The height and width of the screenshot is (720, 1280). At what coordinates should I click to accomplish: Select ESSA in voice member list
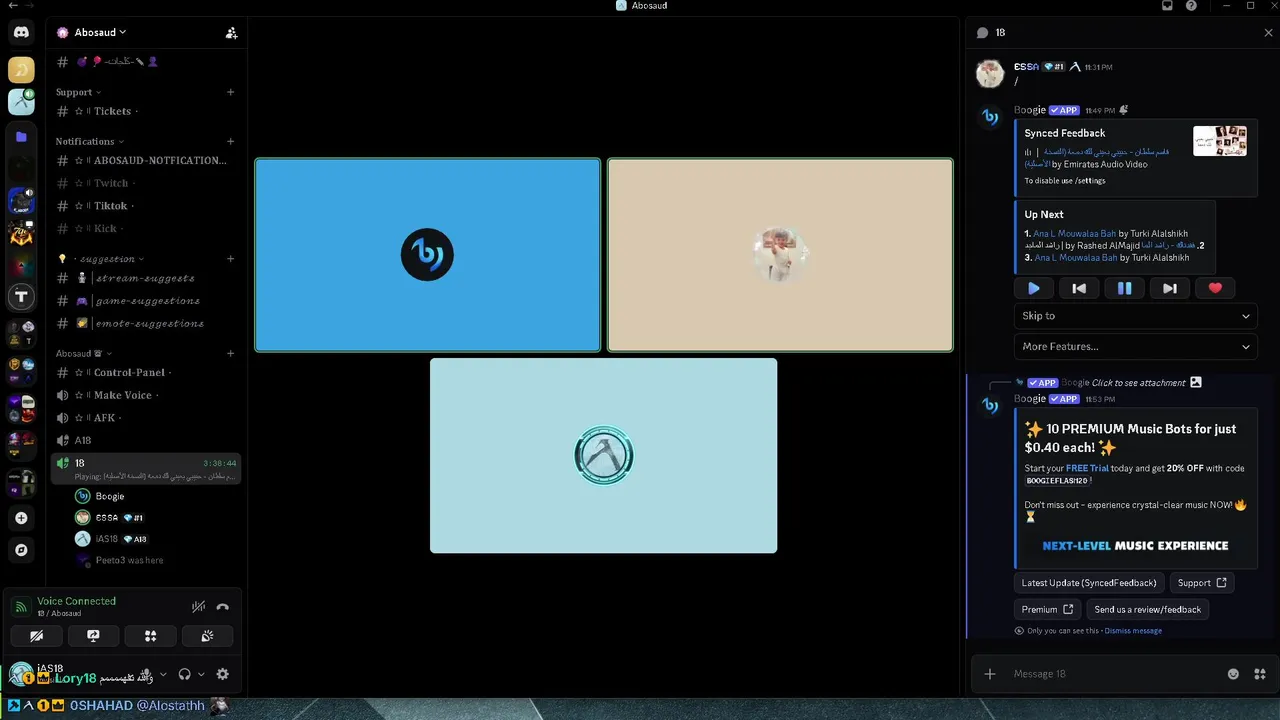coord(156,518)
